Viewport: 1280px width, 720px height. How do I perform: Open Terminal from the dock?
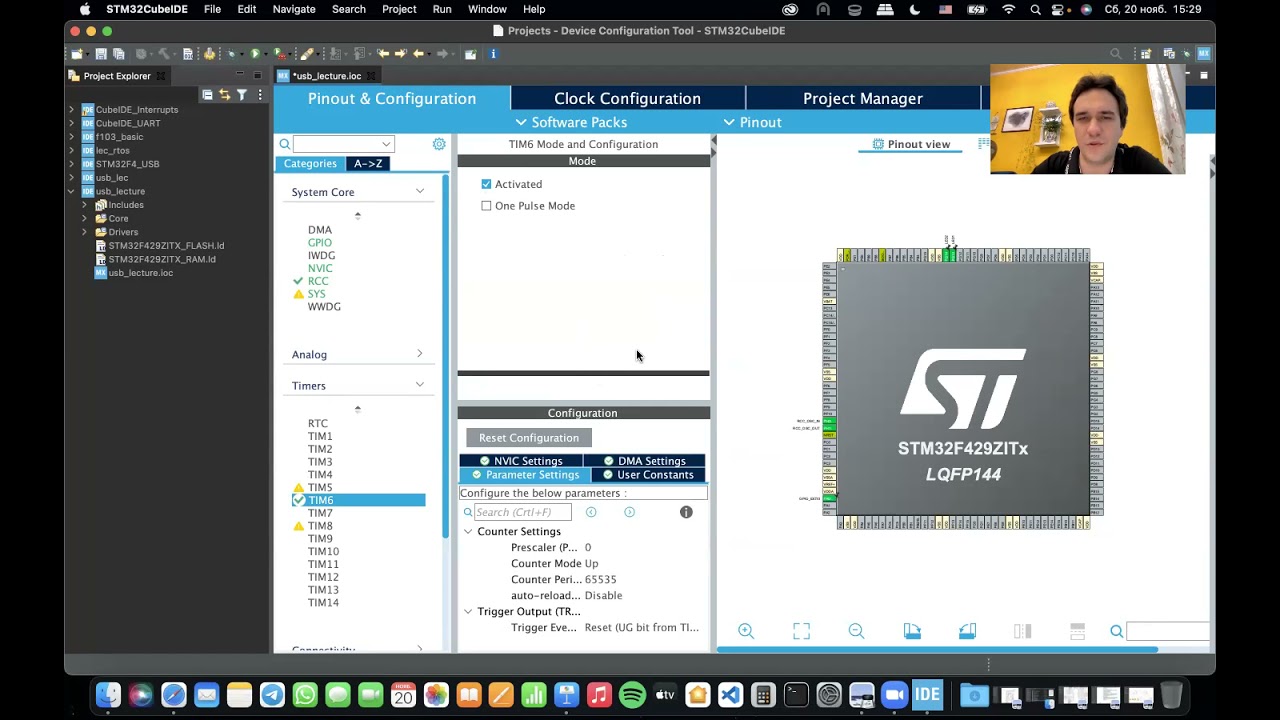[796, 695]
